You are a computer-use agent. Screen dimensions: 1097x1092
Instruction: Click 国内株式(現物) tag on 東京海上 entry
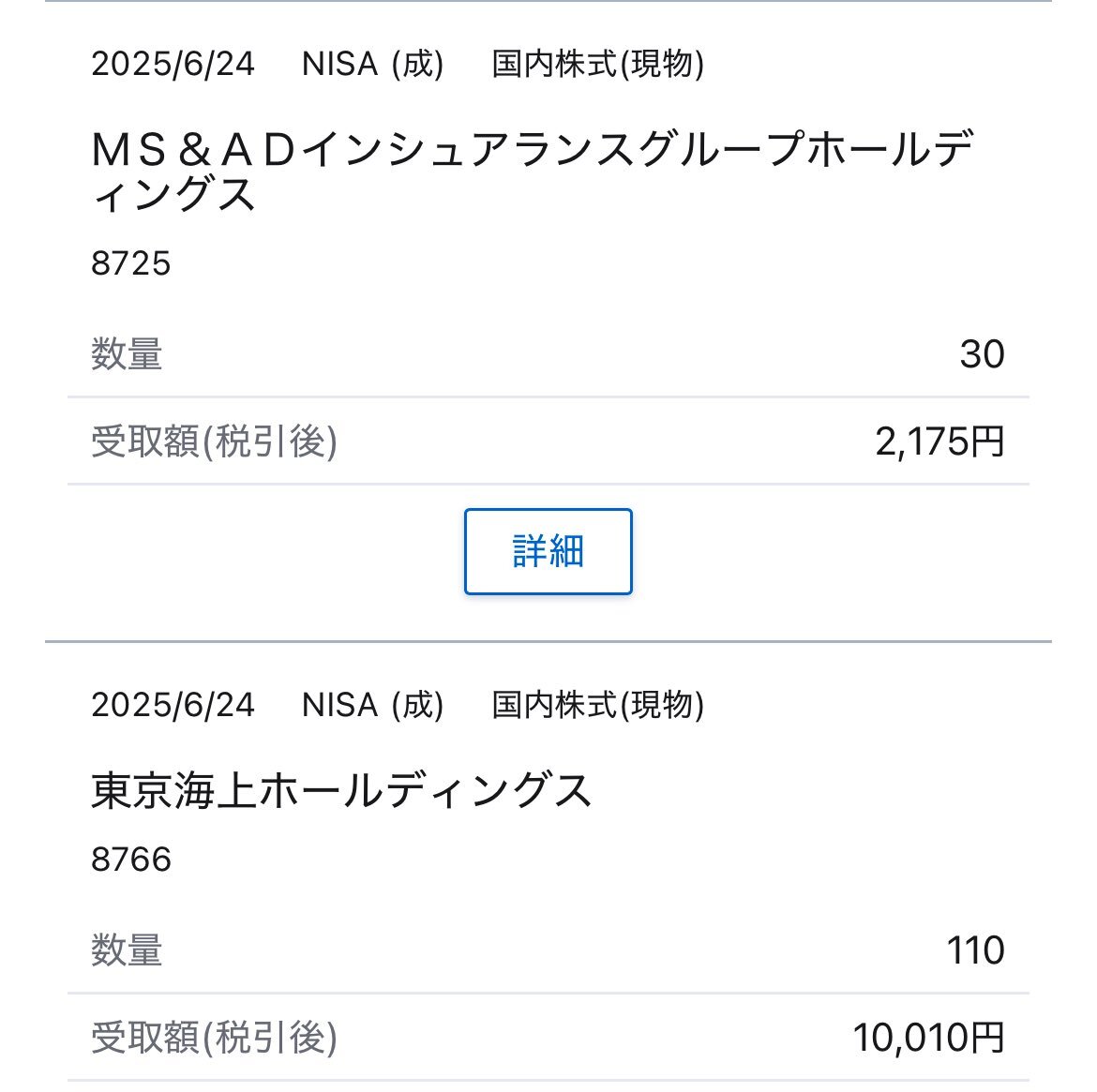tap(598, 705)
